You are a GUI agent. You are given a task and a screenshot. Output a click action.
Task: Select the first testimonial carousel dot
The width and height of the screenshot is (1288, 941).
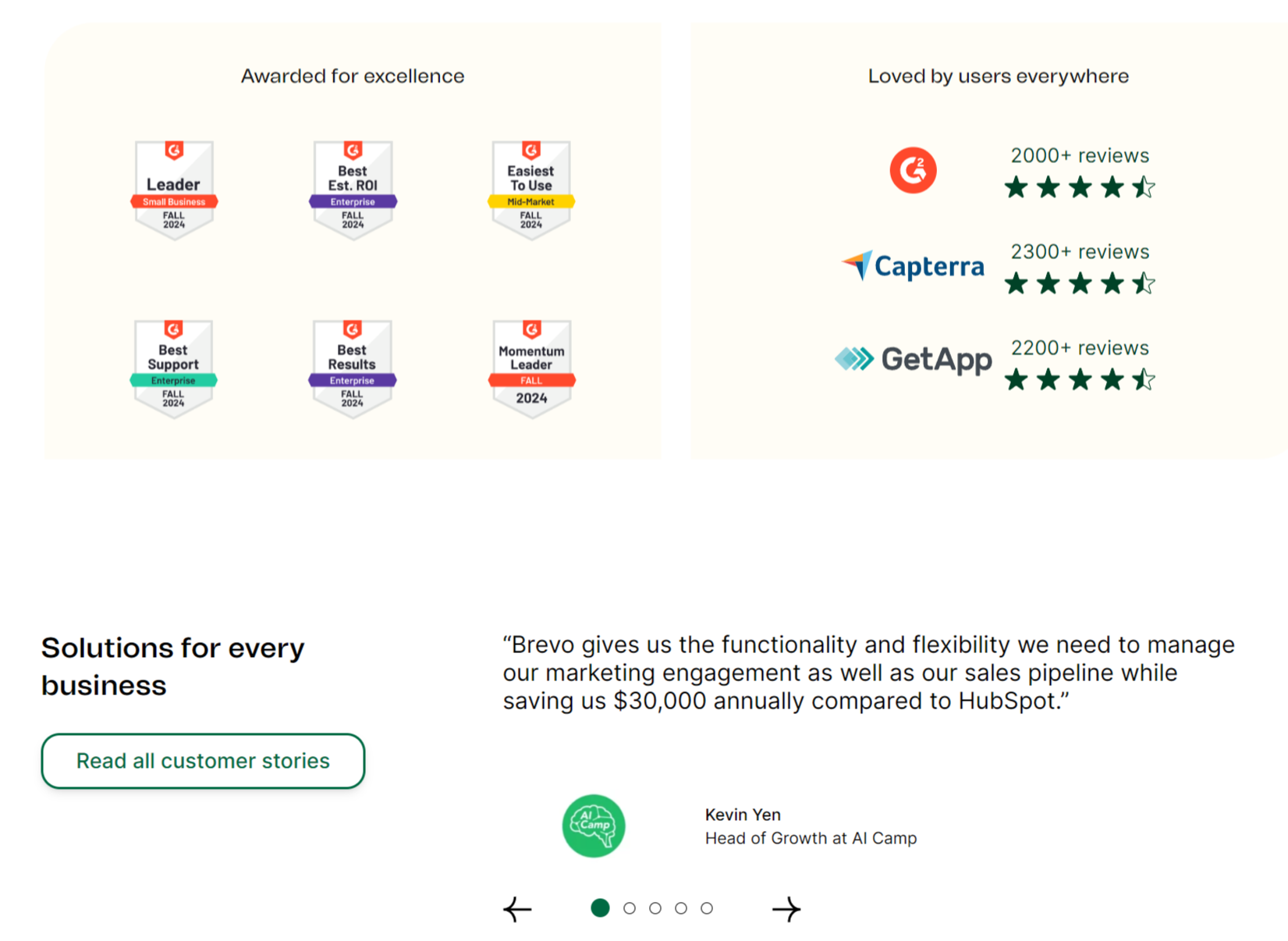tap(600, 908)
